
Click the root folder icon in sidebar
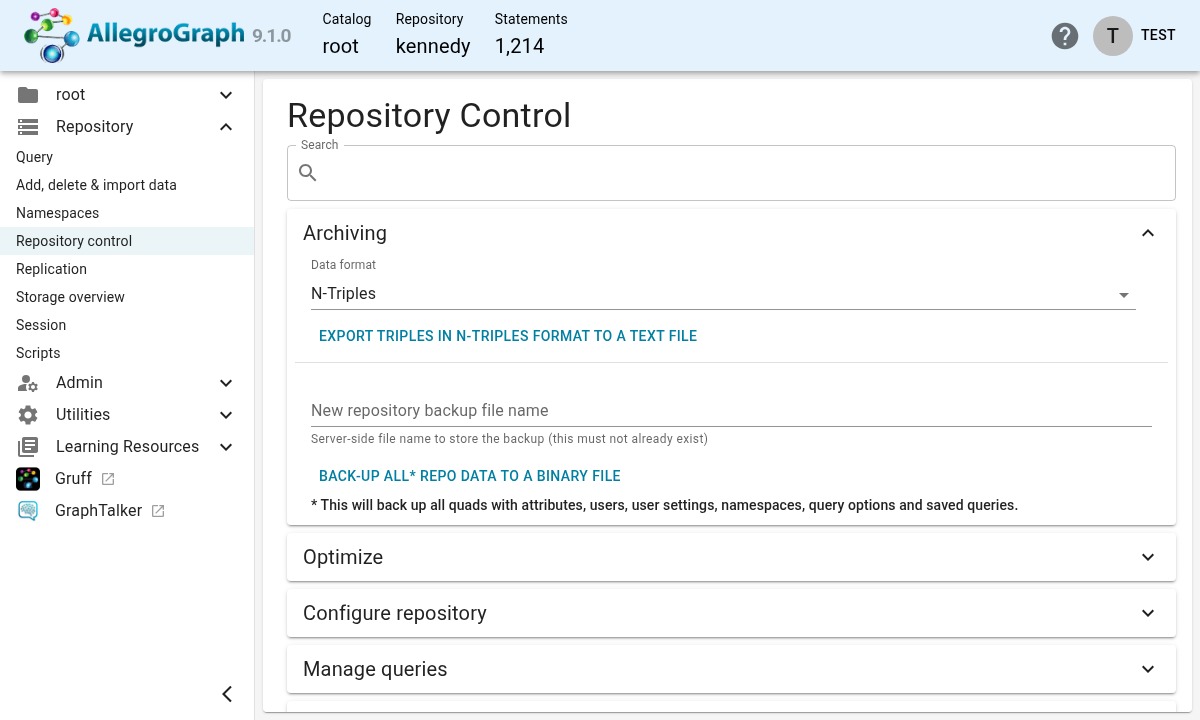pos(28,95)
